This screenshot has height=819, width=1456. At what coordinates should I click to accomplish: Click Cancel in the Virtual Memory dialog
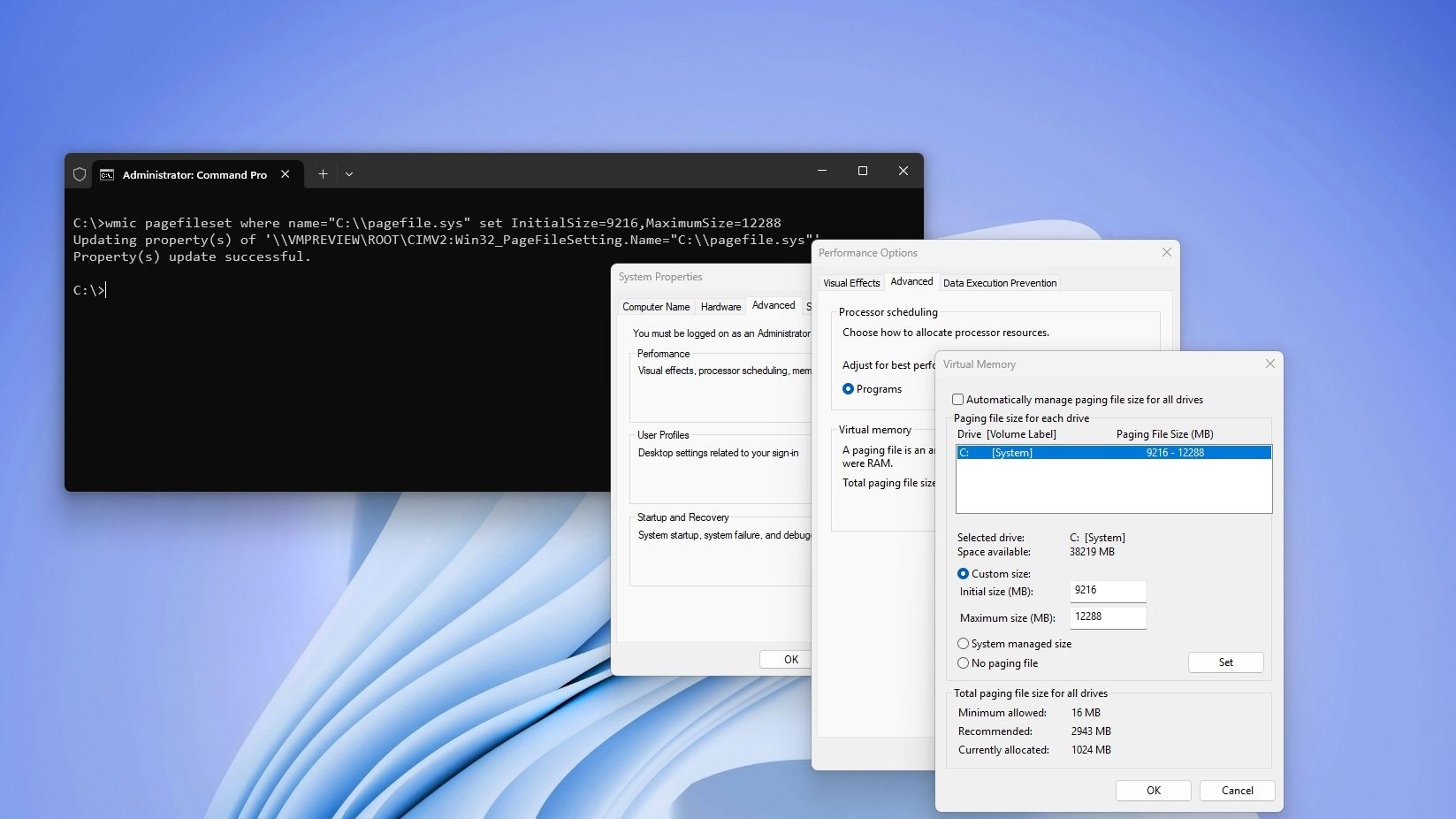tap(1237, 790)
